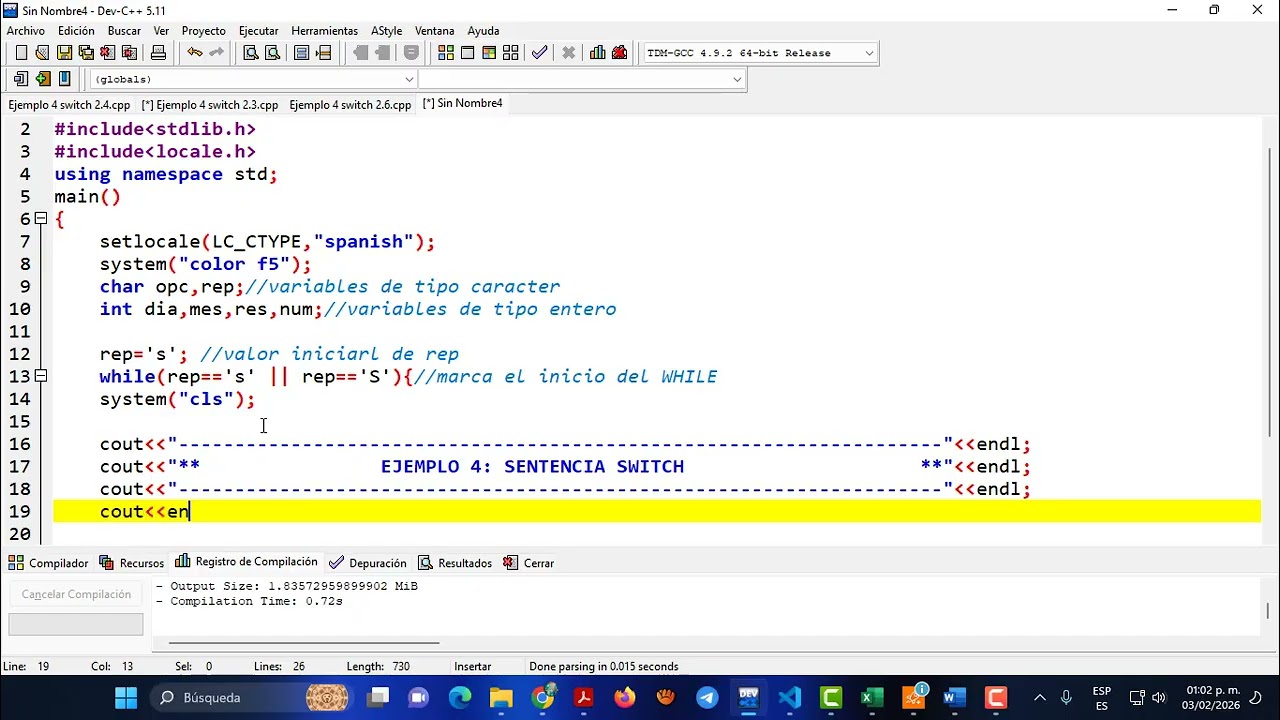This screenshot has height=720, width=1280.
Task: Open Replace with the second magnifier icon
Action: click(272, 53)
